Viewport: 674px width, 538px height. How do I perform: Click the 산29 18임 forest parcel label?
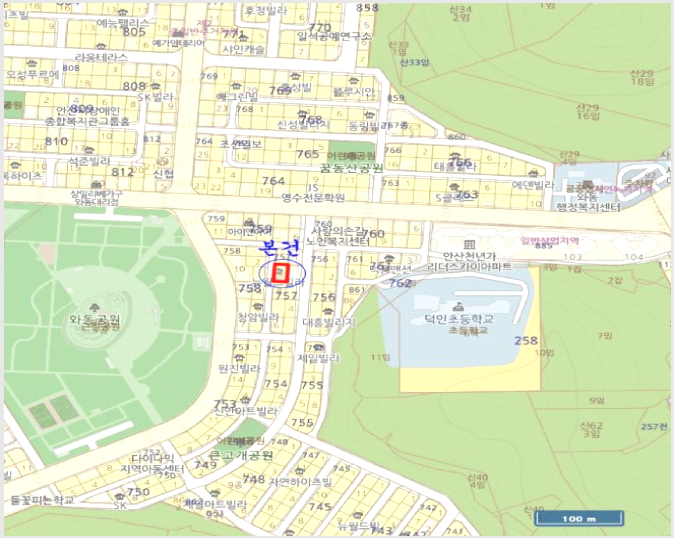642,77
